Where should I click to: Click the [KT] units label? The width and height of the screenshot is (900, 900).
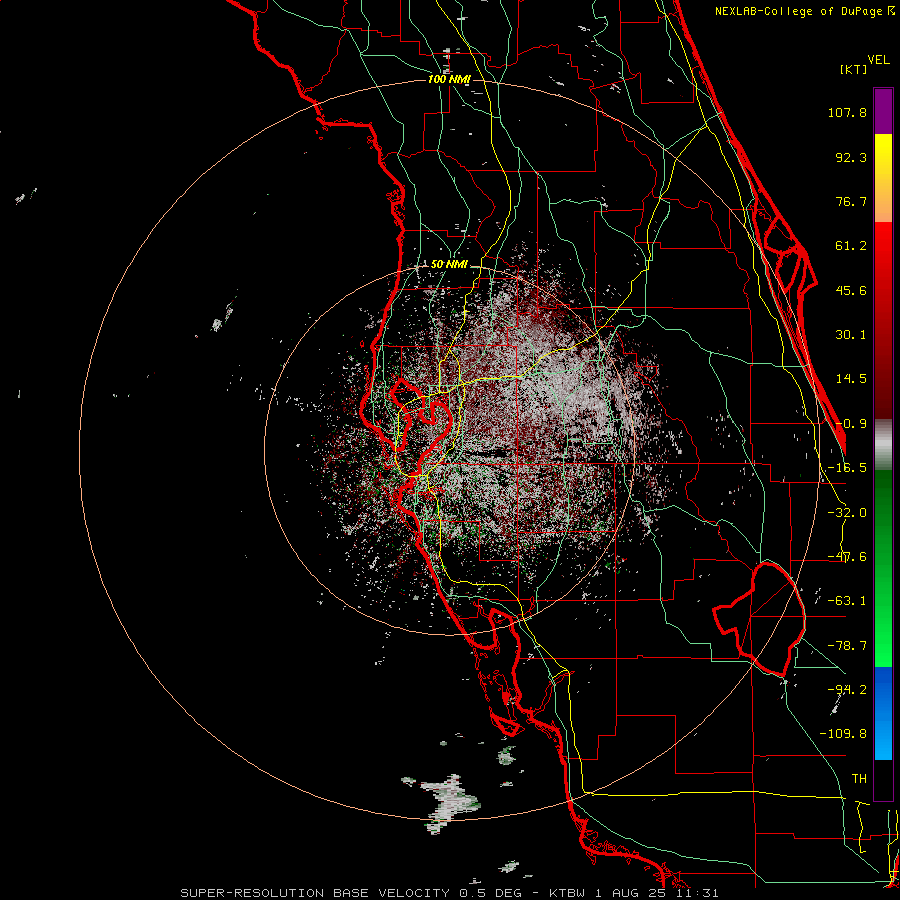point(854,69)
